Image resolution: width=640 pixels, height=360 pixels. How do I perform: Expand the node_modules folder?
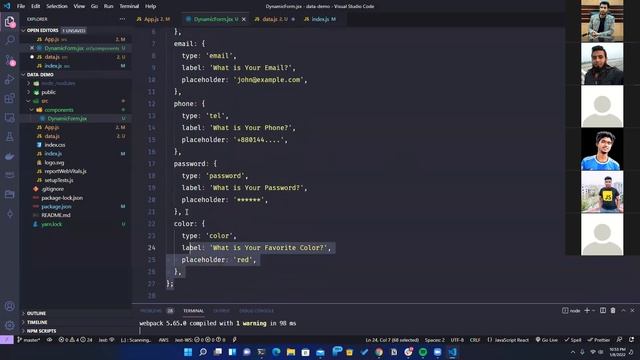29,83
